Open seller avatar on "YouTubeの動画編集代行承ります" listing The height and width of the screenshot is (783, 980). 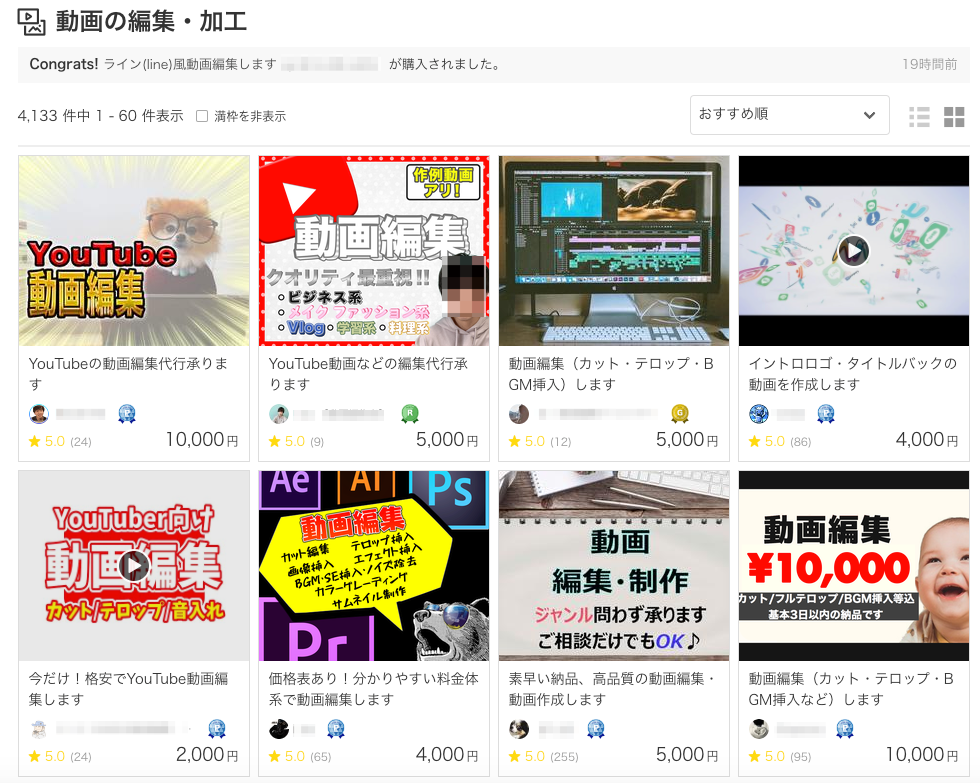[39, 414]
